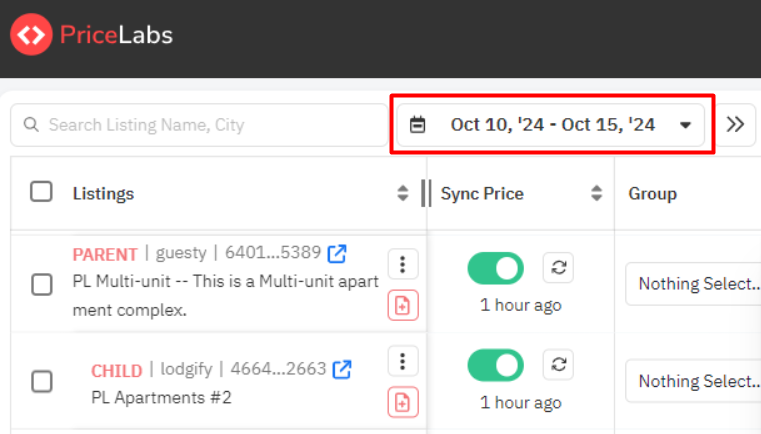761x434 pixels.
Task: Check the PL Apartments #2 checkbox
Action: click(x=42, y=382)
